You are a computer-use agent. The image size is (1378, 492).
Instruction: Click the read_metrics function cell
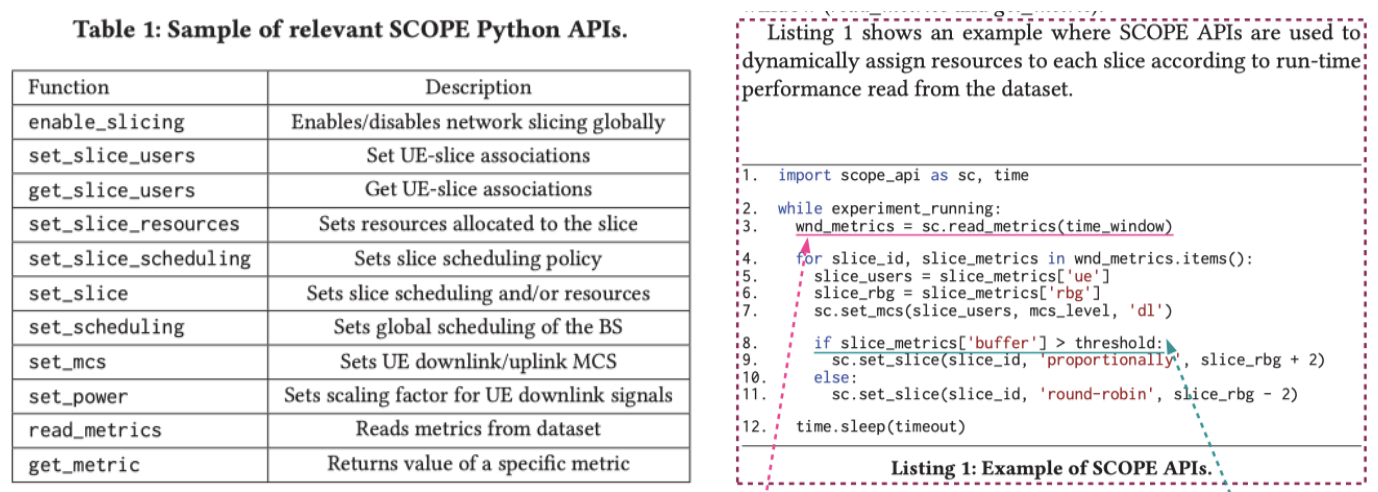[94, 429]
